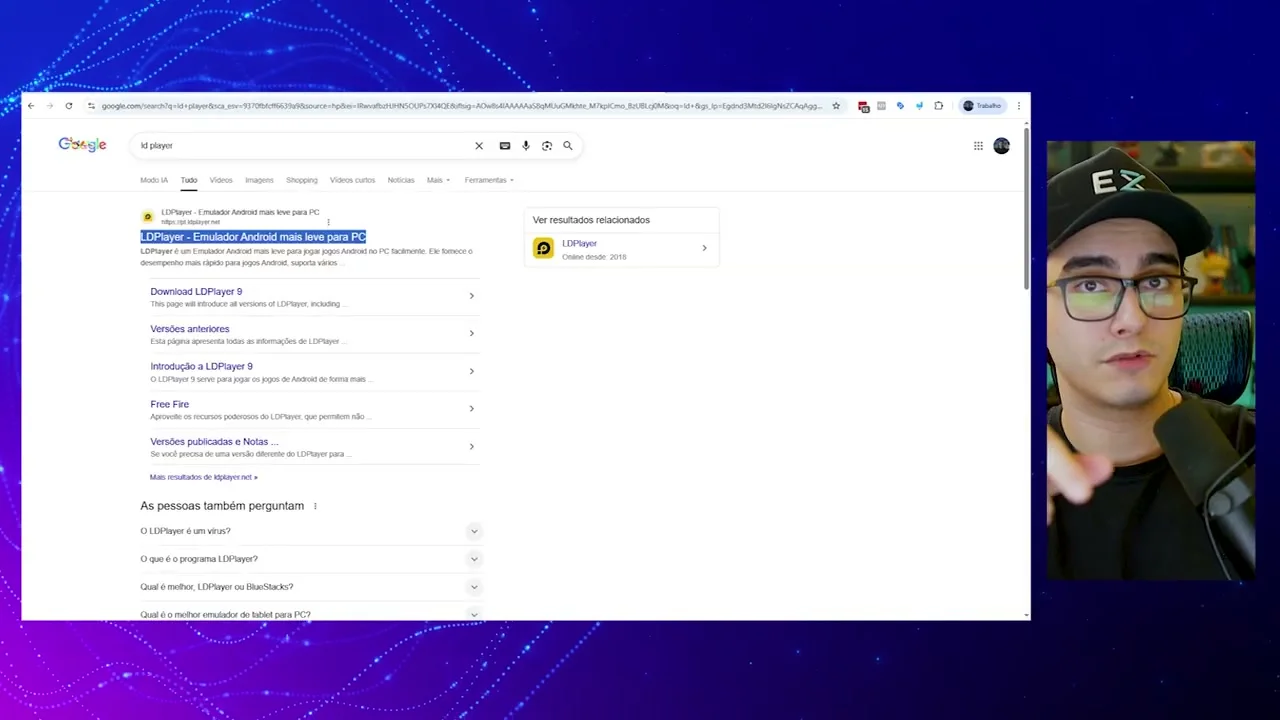
Task: Open site info icon in address bar
Action: coord(91,106)
